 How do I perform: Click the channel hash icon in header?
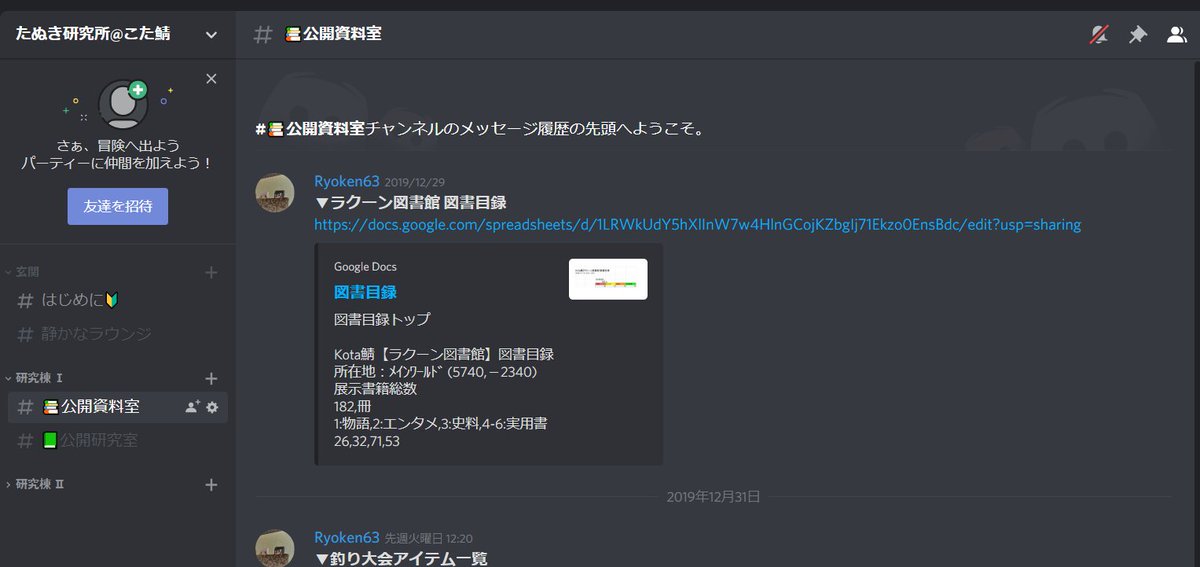(x=263, y=35)
